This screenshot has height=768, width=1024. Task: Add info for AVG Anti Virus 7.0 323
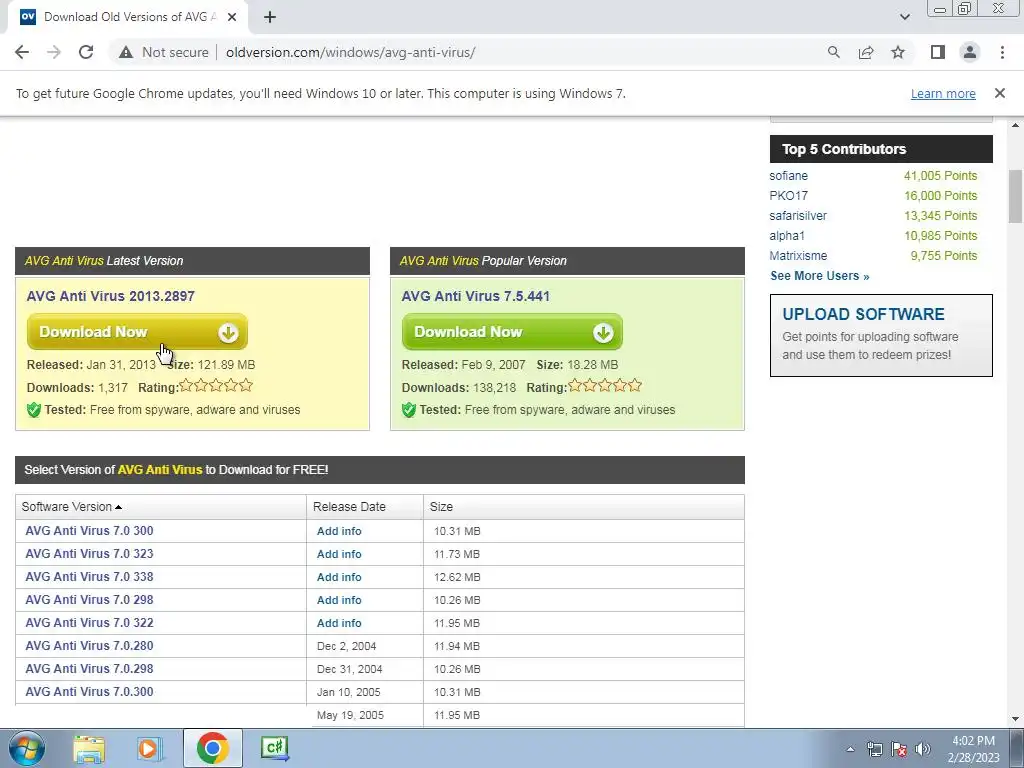339,554
